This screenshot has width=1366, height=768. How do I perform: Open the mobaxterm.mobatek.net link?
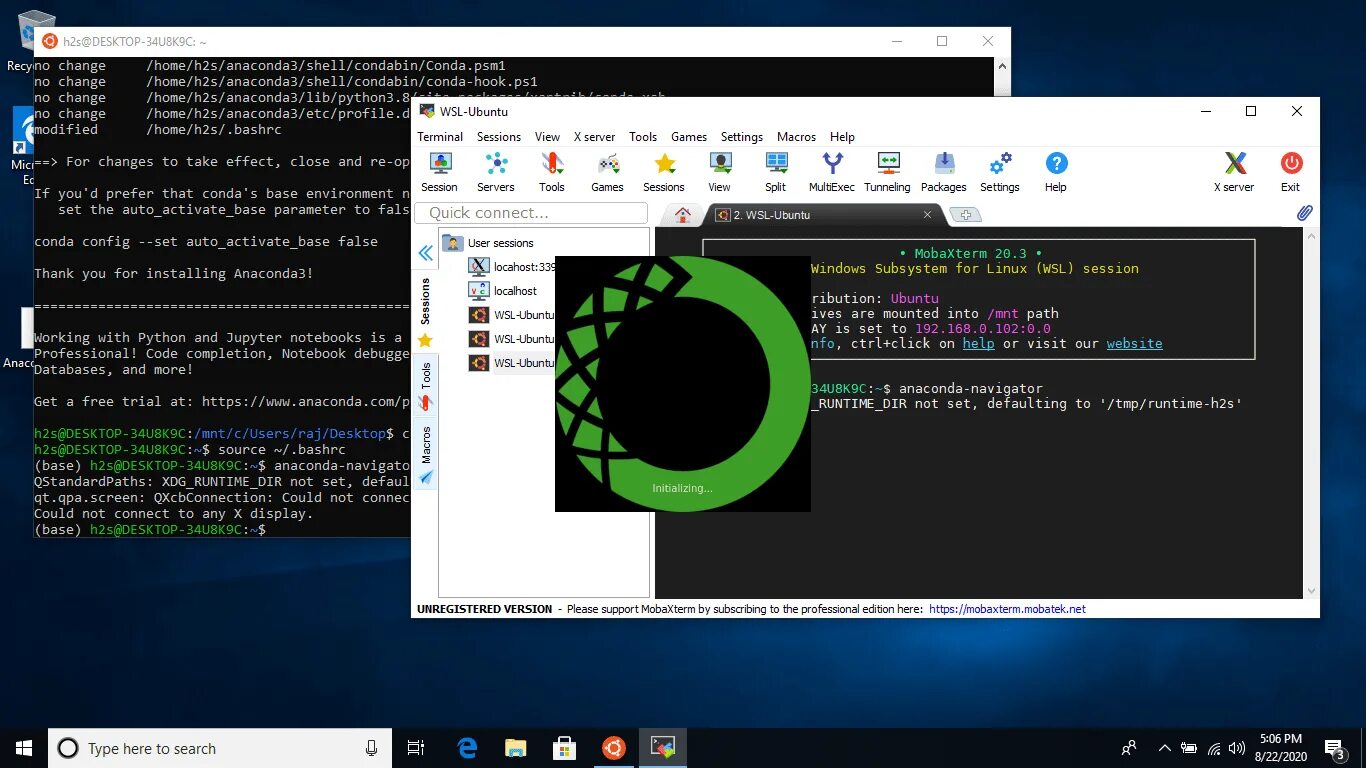pyautogui.click(x=1007, y=609)
